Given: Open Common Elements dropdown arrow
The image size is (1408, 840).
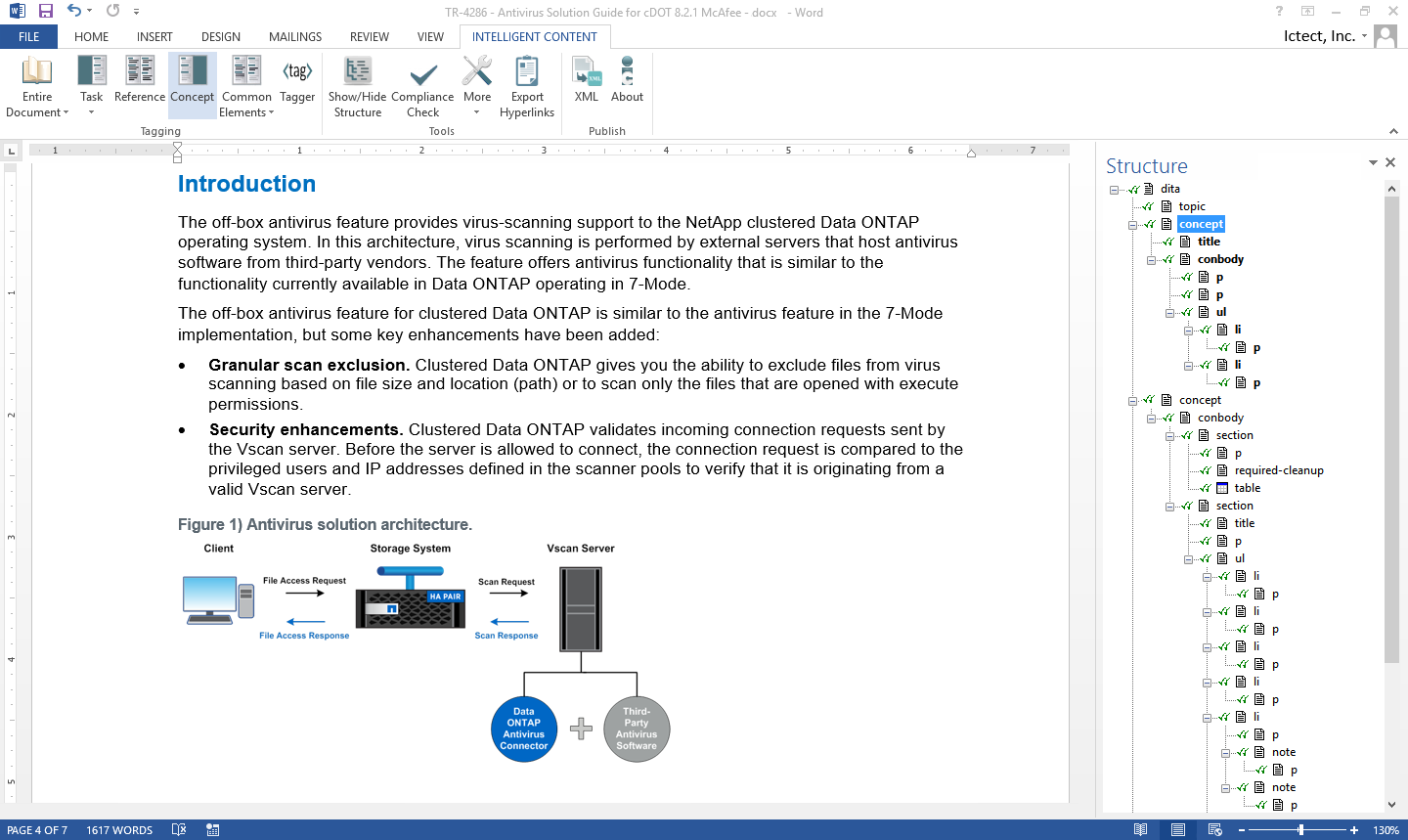Looking at the screenshot, I should tap(271, 113).
